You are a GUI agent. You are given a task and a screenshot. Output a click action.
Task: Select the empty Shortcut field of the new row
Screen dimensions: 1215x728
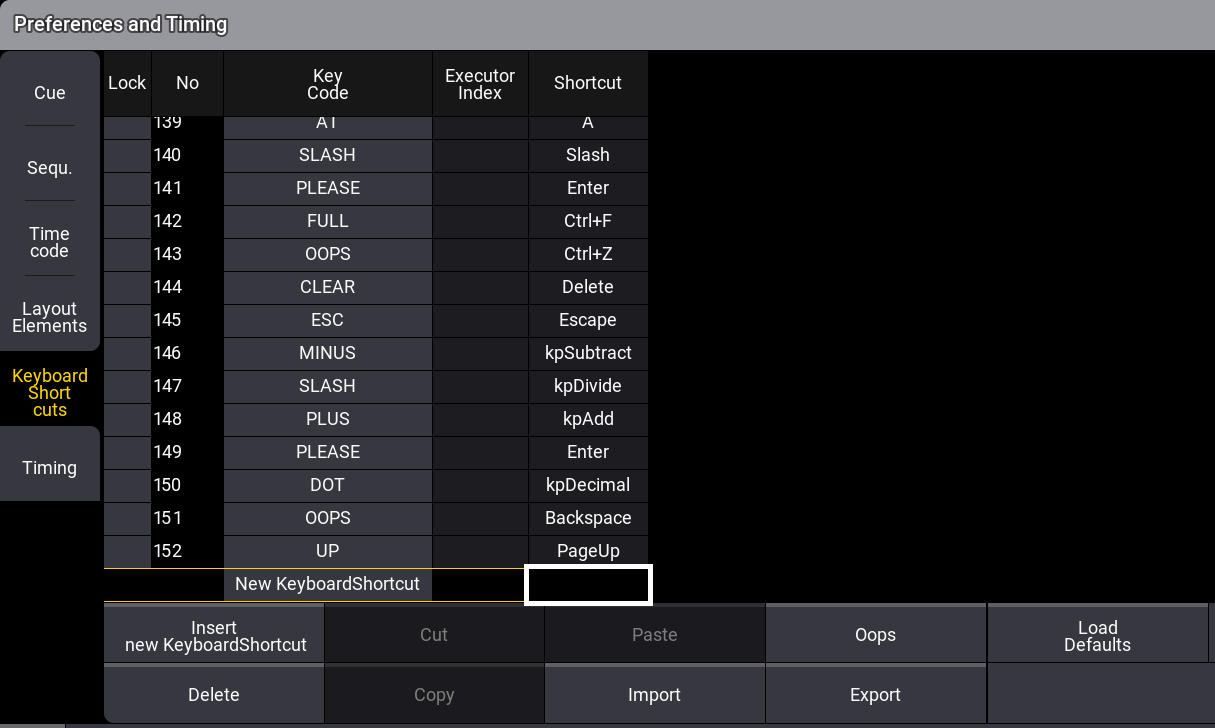[588, 585]
